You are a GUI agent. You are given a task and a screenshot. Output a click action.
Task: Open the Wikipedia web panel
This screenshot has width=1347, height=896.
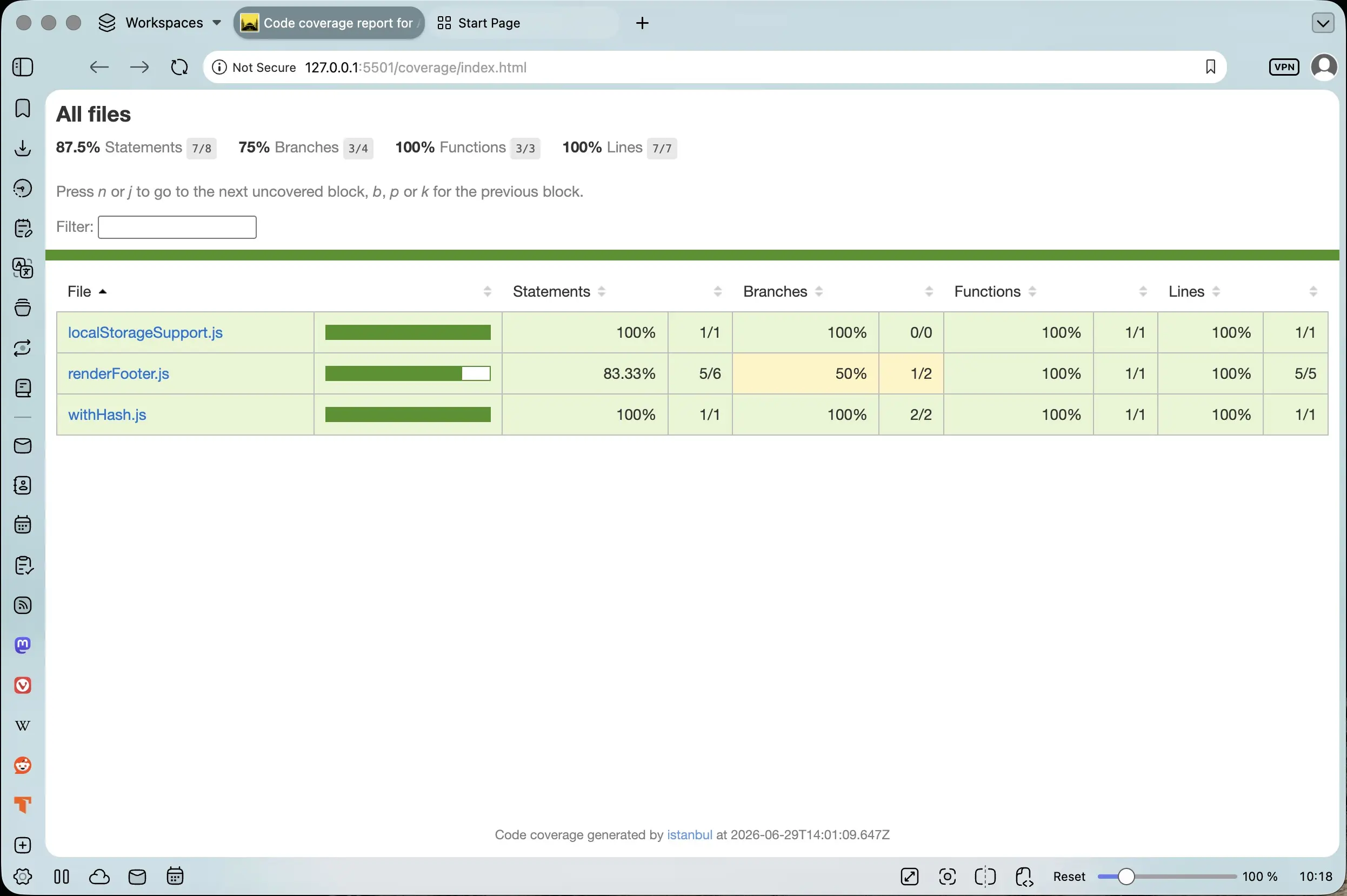pyautogui.click(x=23, y=726)
